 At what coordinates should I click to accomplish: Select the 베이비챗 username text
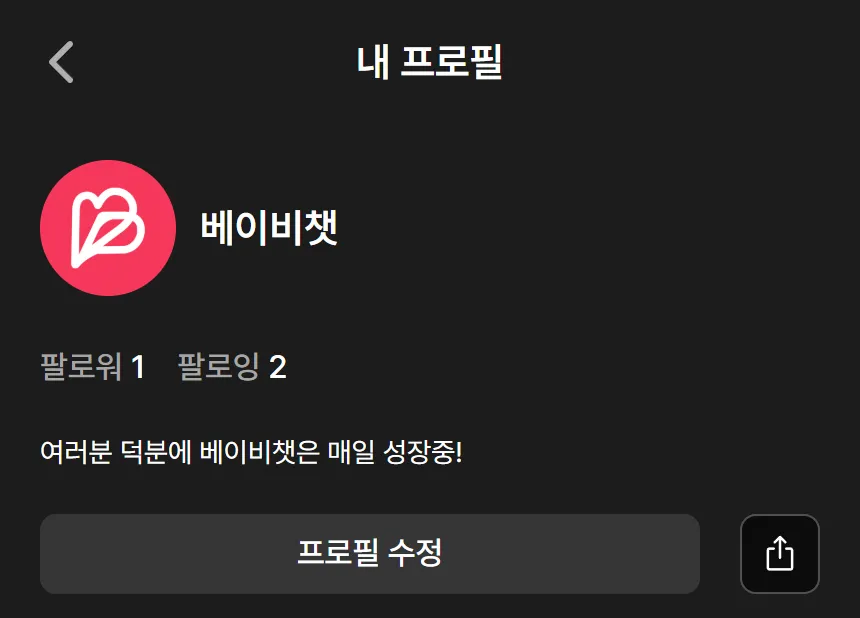coord(269,228)
